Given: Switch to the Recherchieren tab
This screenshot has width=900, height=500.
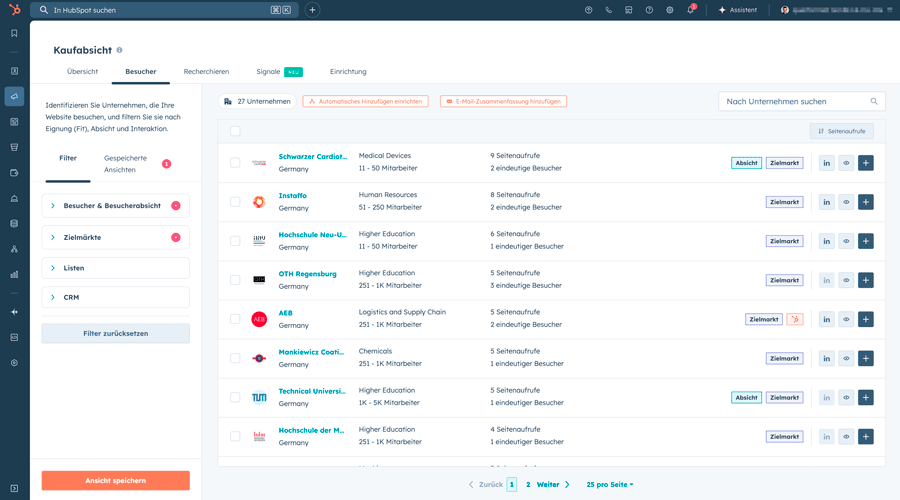Looking at the screenshot, I should [206, 72].
